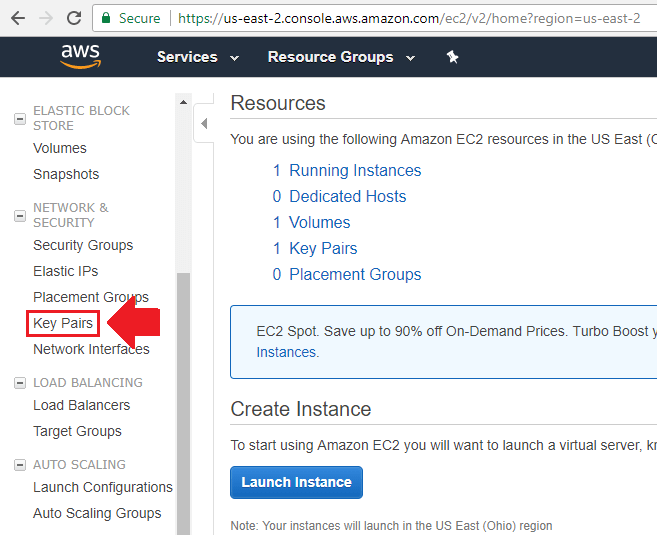Go back with the browser back arrow
Viewport: 657px width, 535px height.
18,18
